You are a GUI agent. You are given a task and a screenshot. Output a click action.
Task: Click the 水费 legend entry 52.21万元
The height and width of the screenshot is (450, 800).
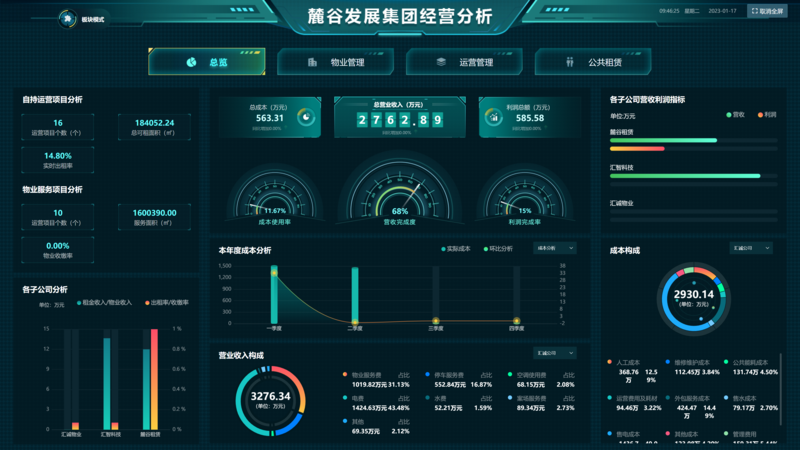tap(459, 403)
